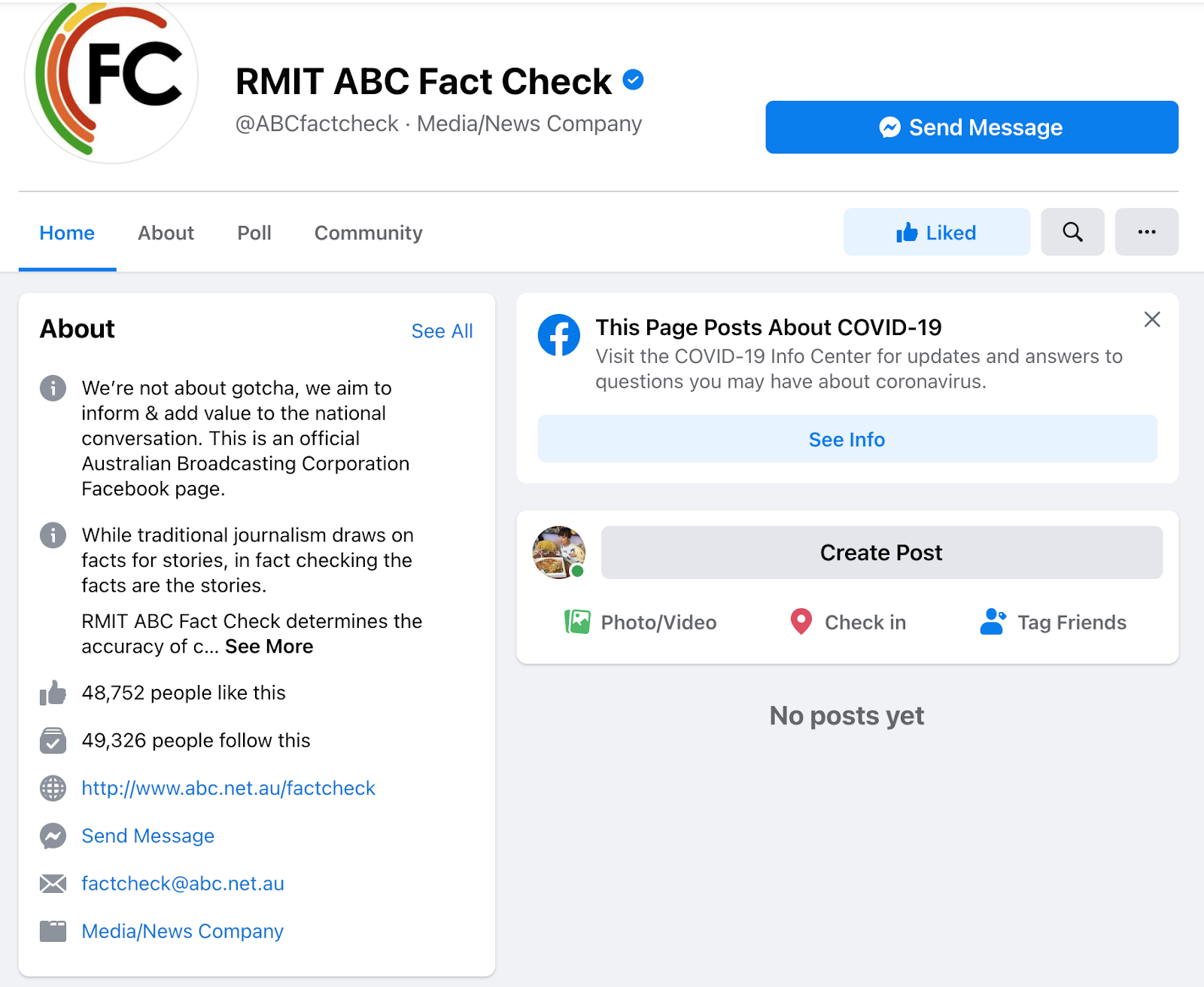Open the Poll tab
Image resolution: width=1204 pixels, height=987 pixels.
[x=254, y=233]
